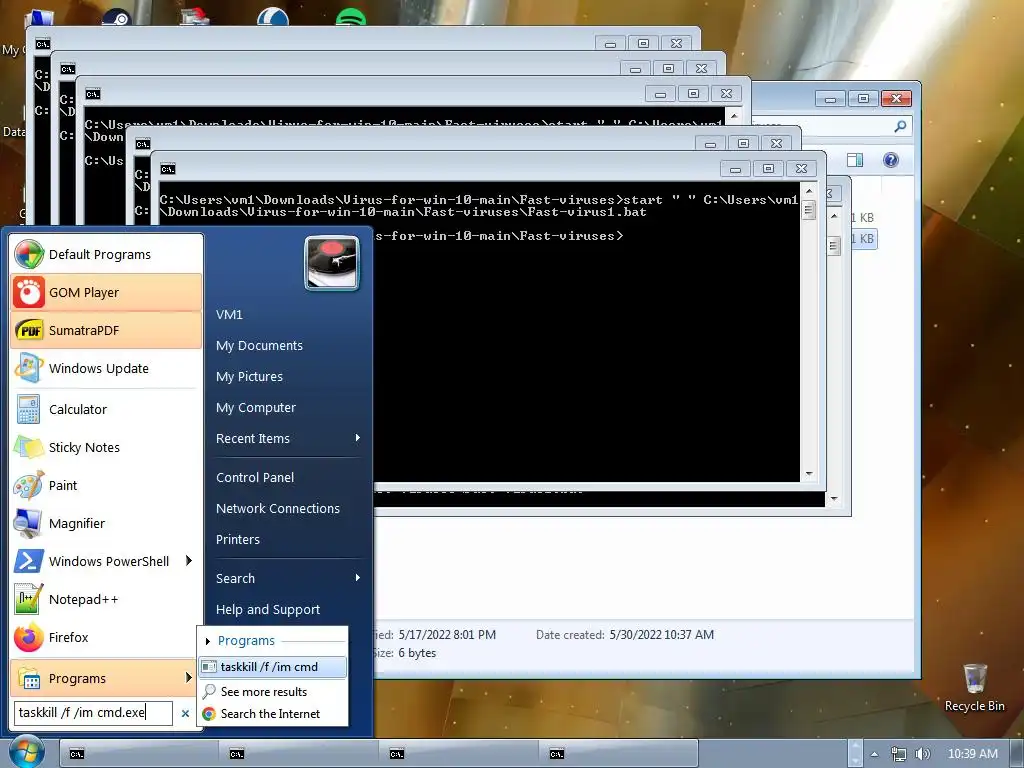Switch to the first cmd taskbar button
The width and height of the screenshot is (1024, 768).
pyautogui.click(x=139, y=754)
